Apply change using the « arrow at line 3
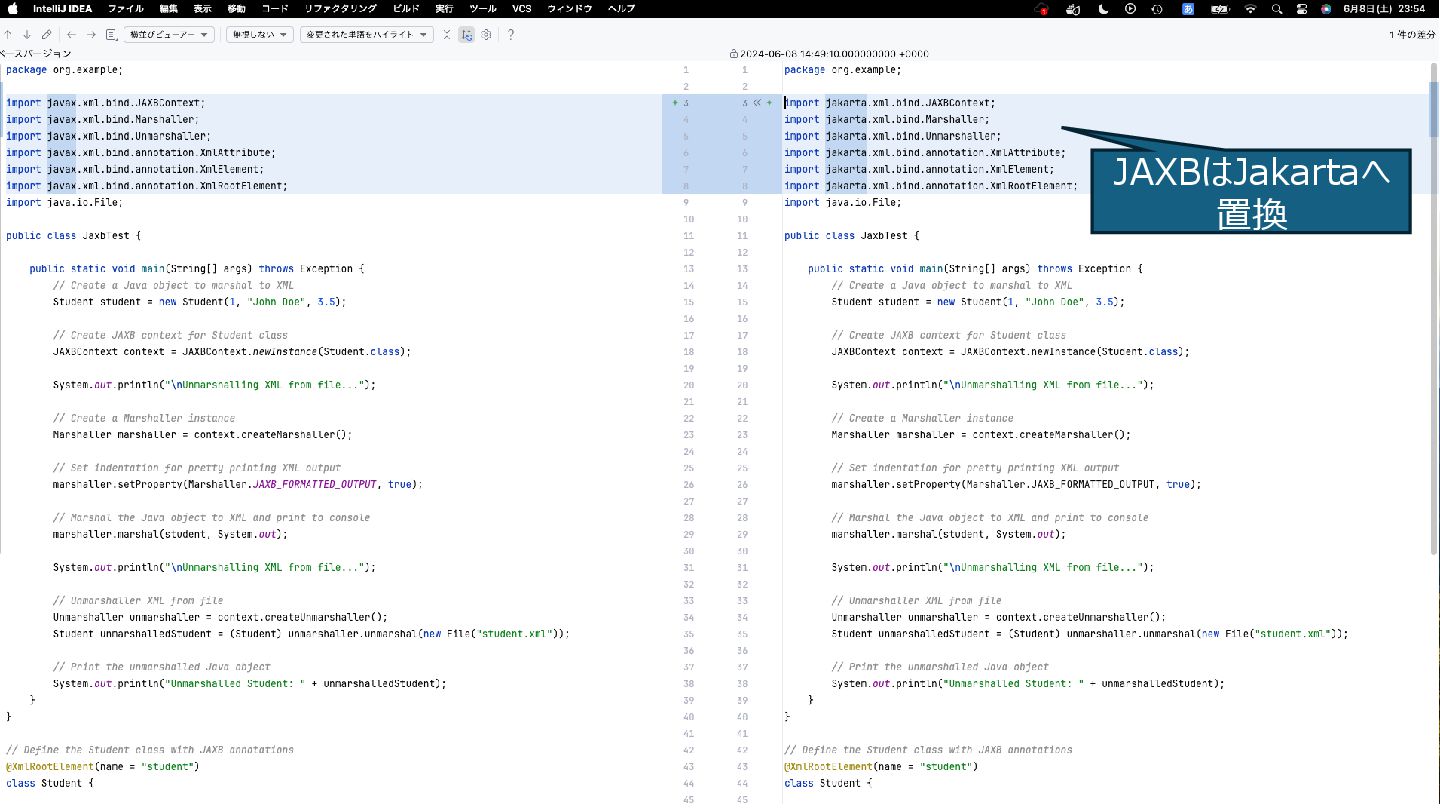This screenshot has height=810, width=1440. (757, 103)
